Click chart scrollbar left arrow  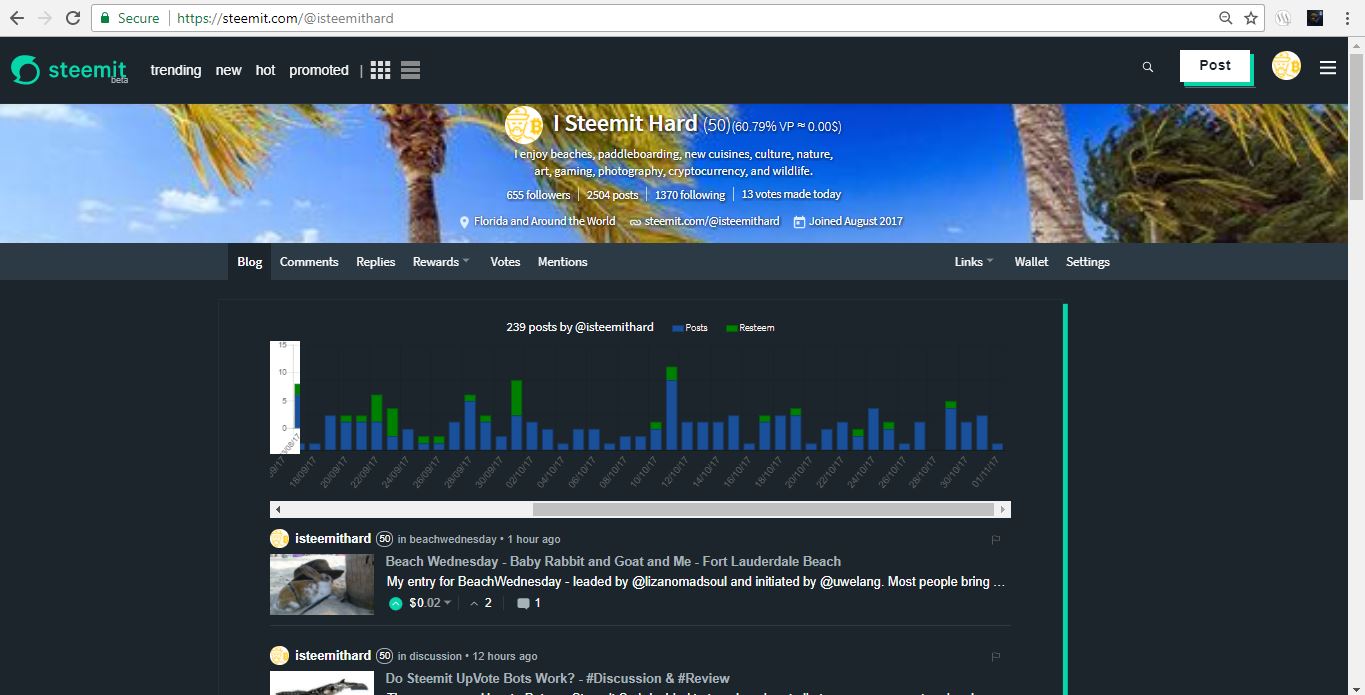pos(277,509)
